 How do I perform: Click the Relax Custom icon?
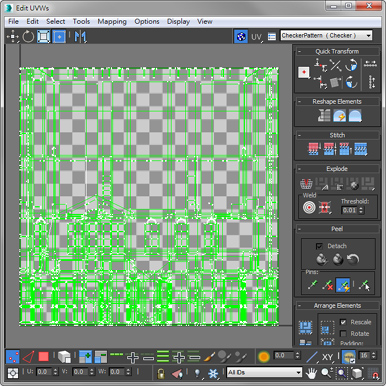355,116
